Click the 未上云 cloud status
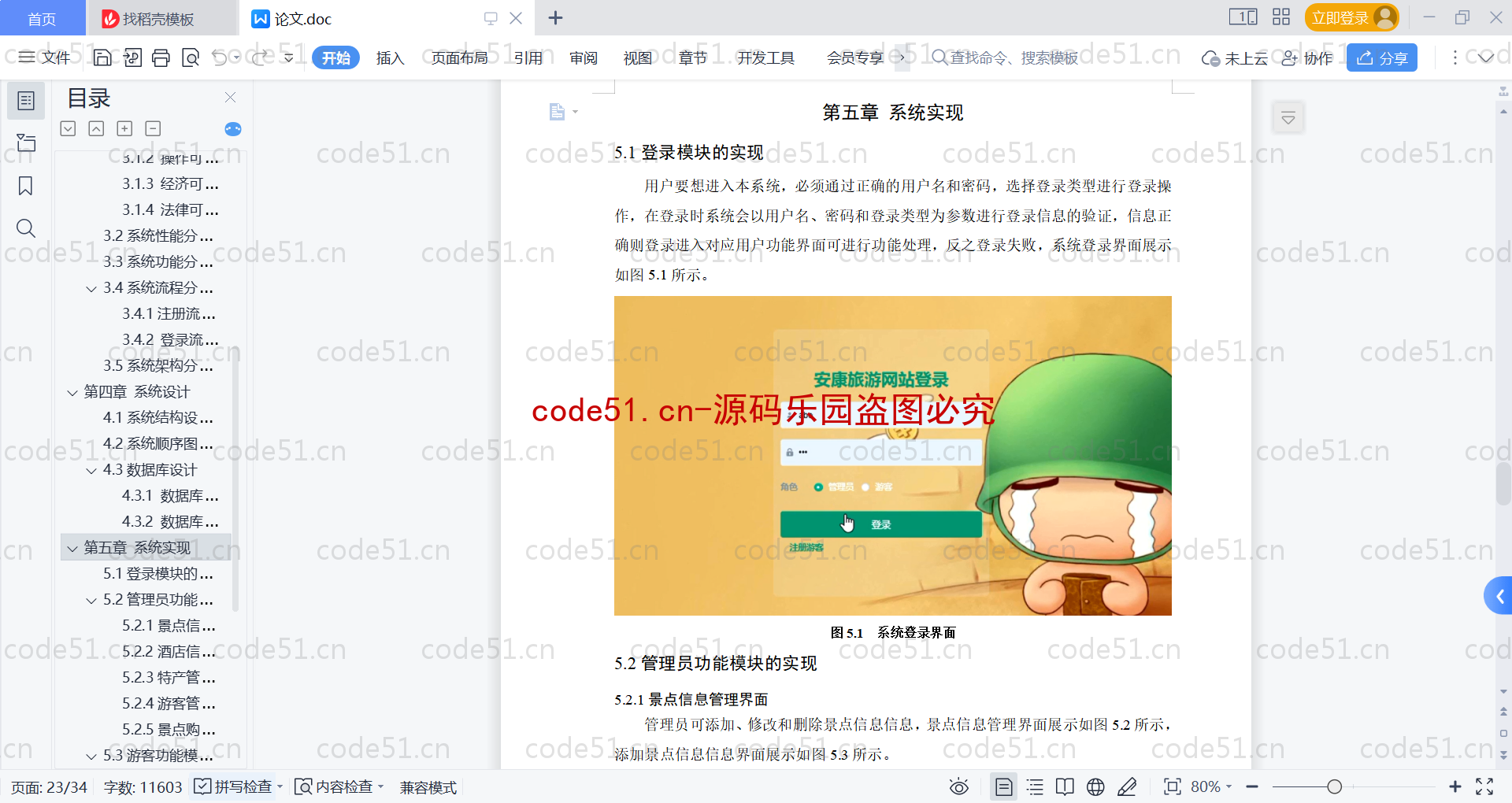1512x803 pixels. pos(1235,57)
